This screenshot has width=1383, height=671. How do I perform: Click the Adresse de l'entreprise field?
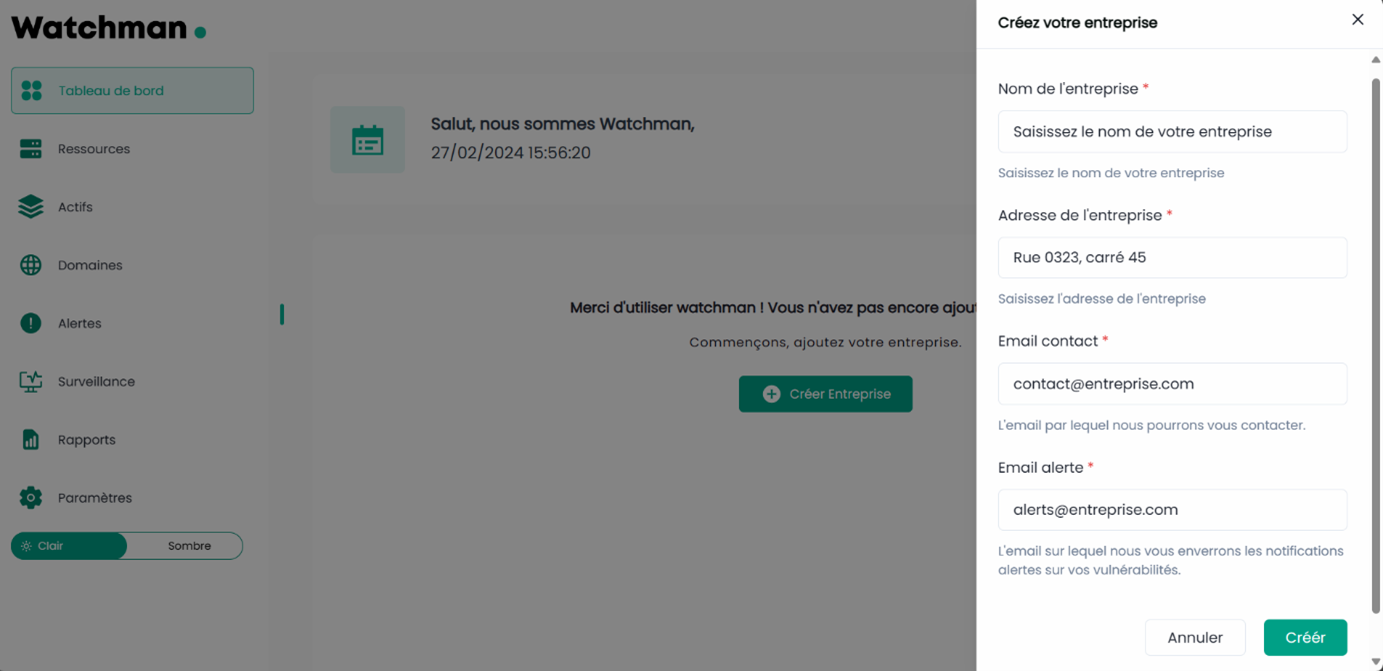point(1172,258)
